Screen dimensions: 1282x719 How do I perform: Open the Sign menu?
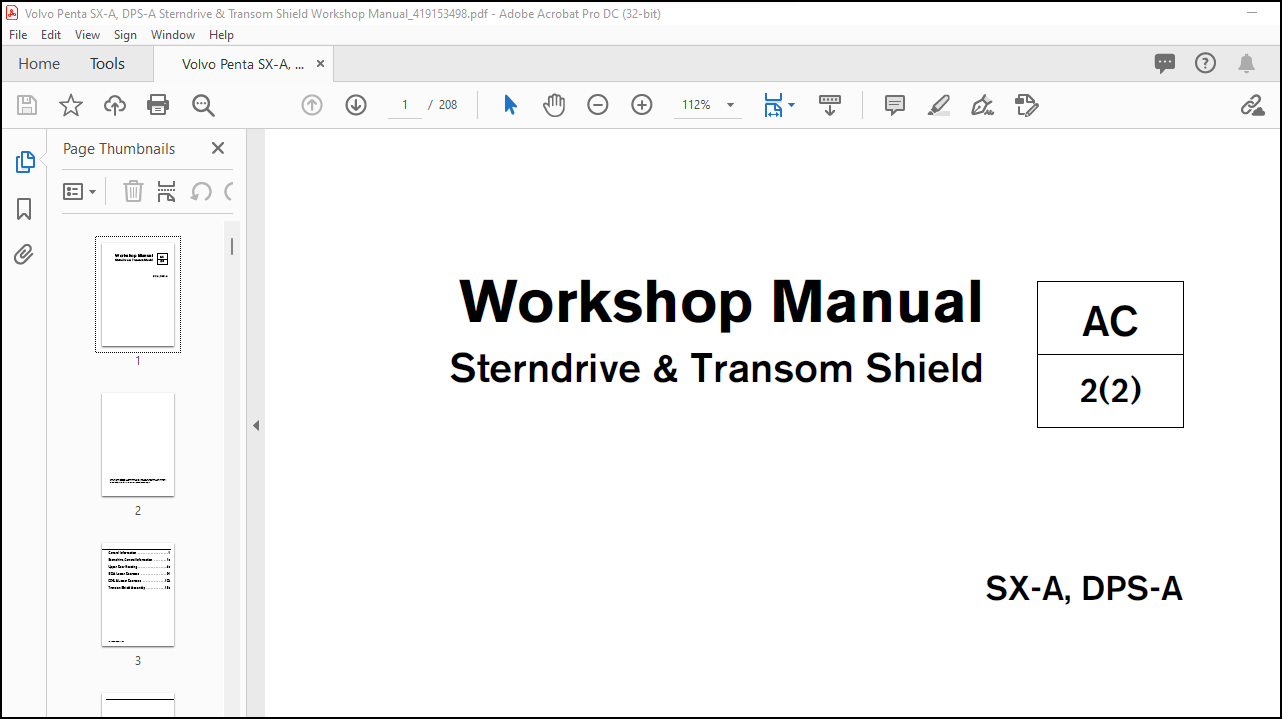(x=125, y=34)
